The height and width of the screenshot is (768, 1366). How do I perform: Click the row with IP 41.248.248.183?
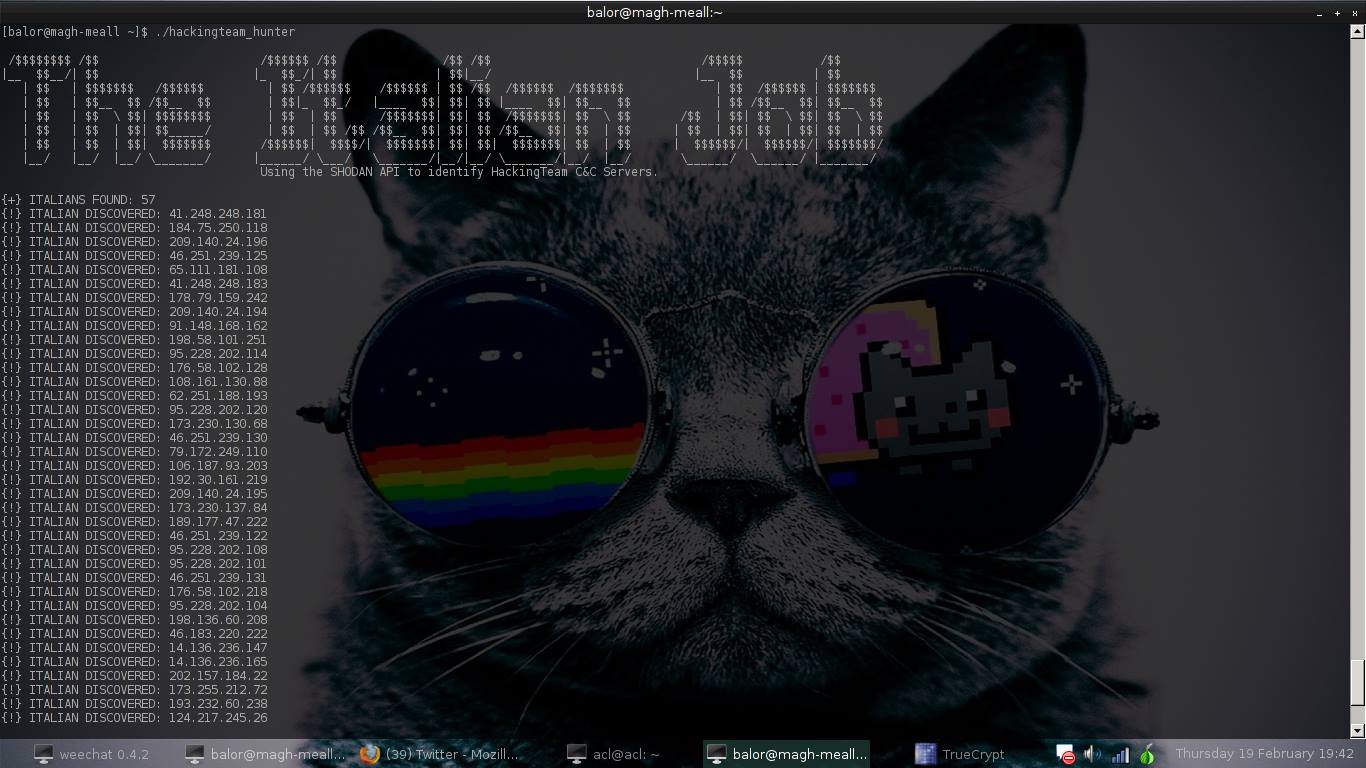(x=134, y=284)
